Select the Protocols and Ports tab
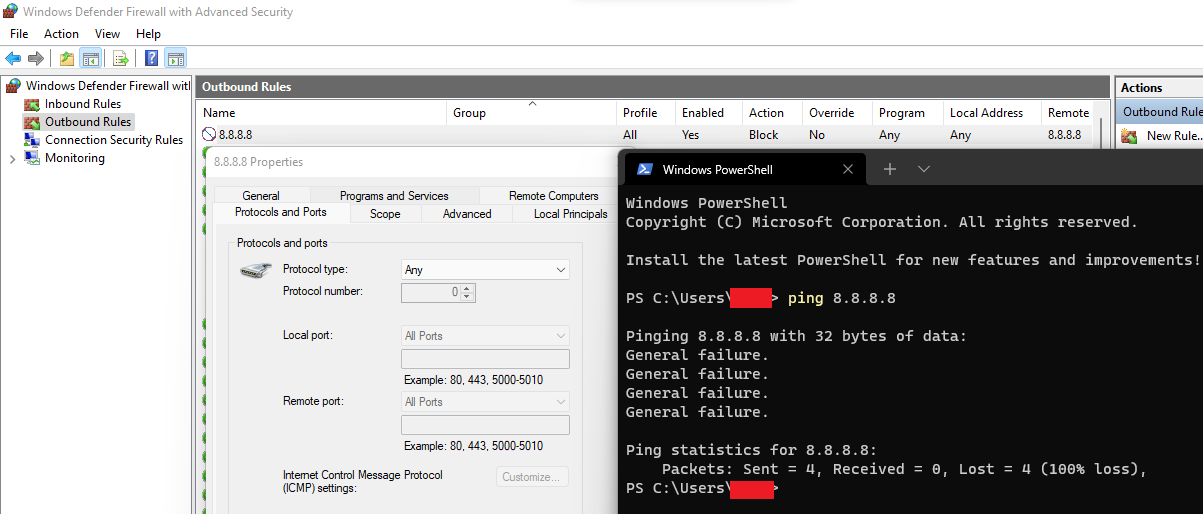Screen dimensions: 1203x514 click(x=281, y=213)
